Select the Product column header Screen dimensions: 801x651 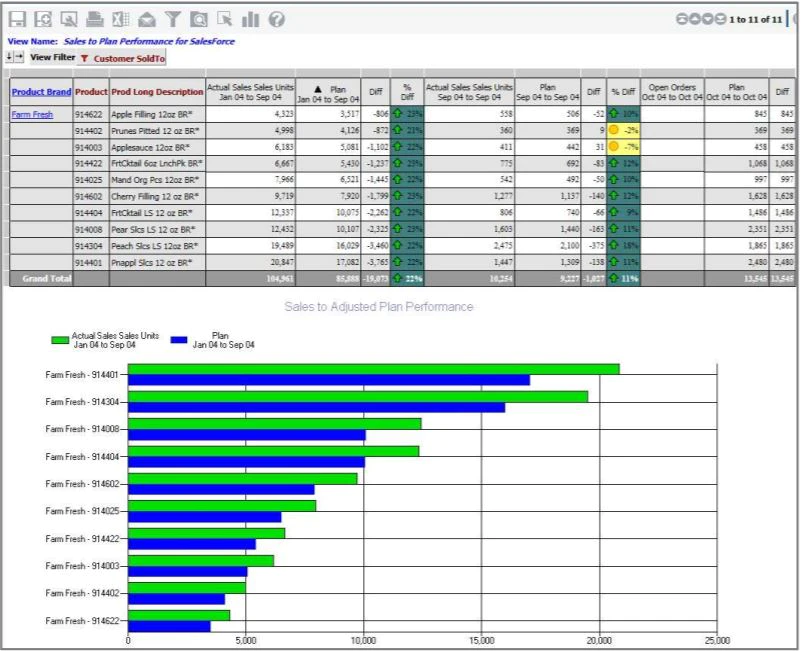point(91,92)
